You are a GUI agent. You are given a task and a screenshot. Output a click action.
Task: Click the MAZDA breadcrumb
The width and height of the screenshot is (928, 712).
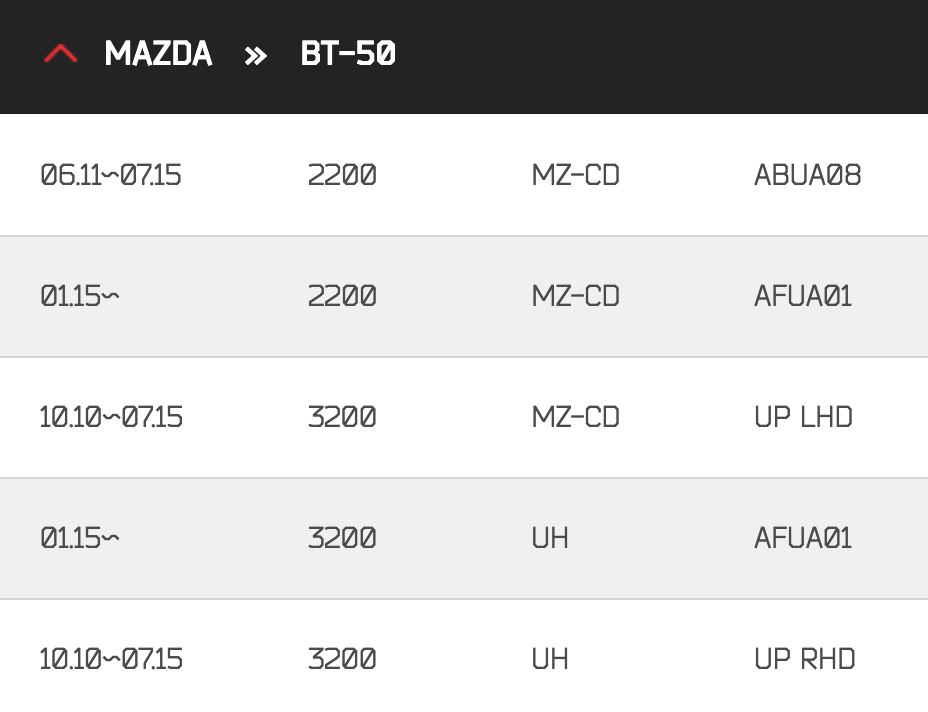tap(158, 54)
